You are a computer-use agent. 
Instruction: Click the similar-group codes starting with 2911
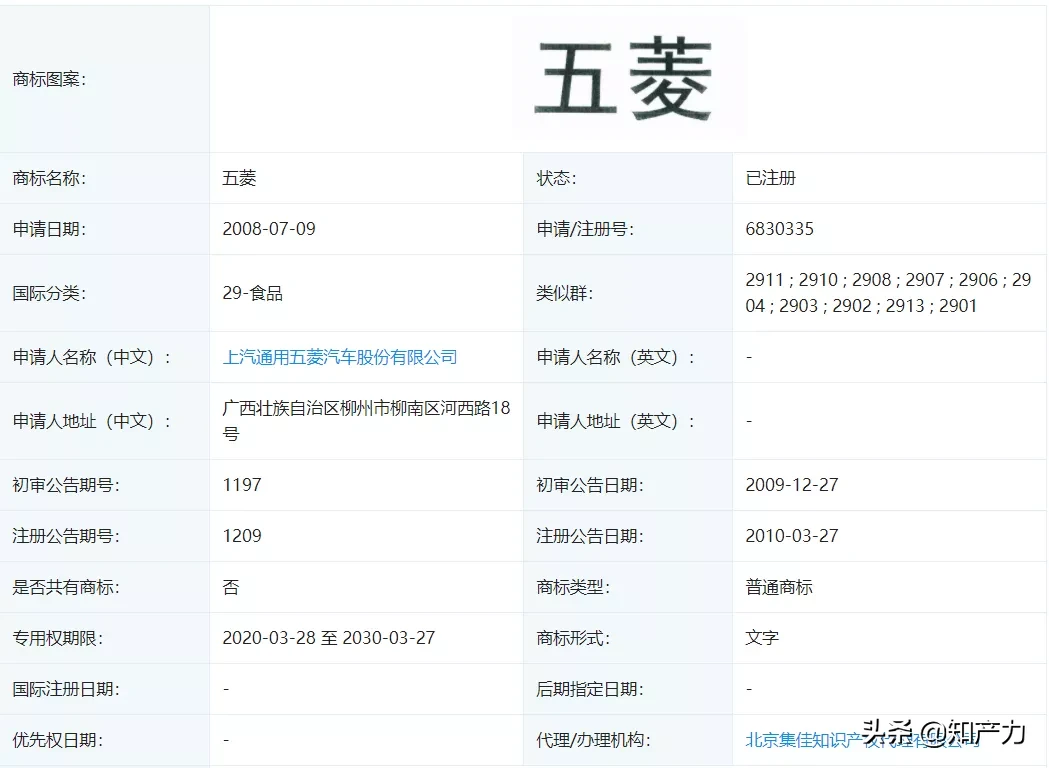(x=888, y=292)
